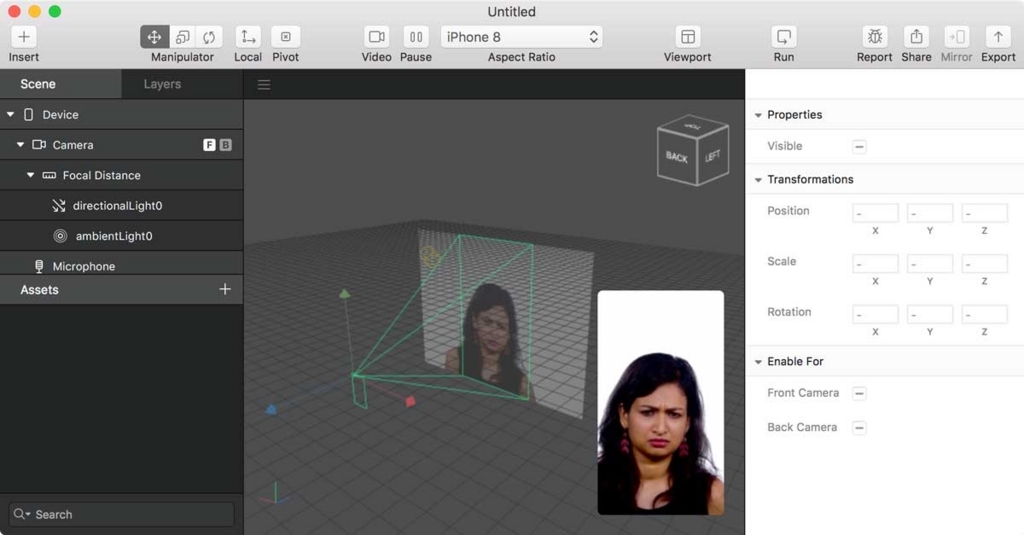This screenshot has height=535, width=1024.
Task: Toggle the back camera B badge
Action: 225,145
